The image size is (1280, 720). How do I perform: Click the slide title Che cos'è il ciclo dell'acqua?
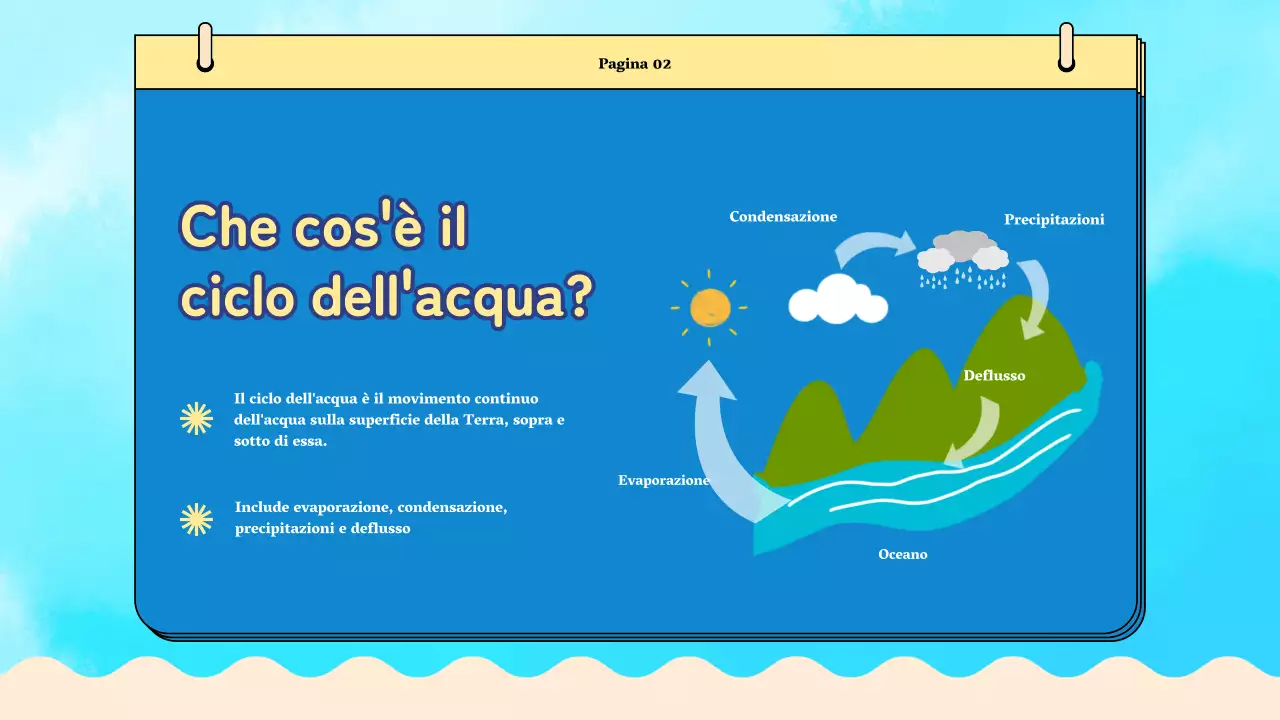(x=385, y=260)
